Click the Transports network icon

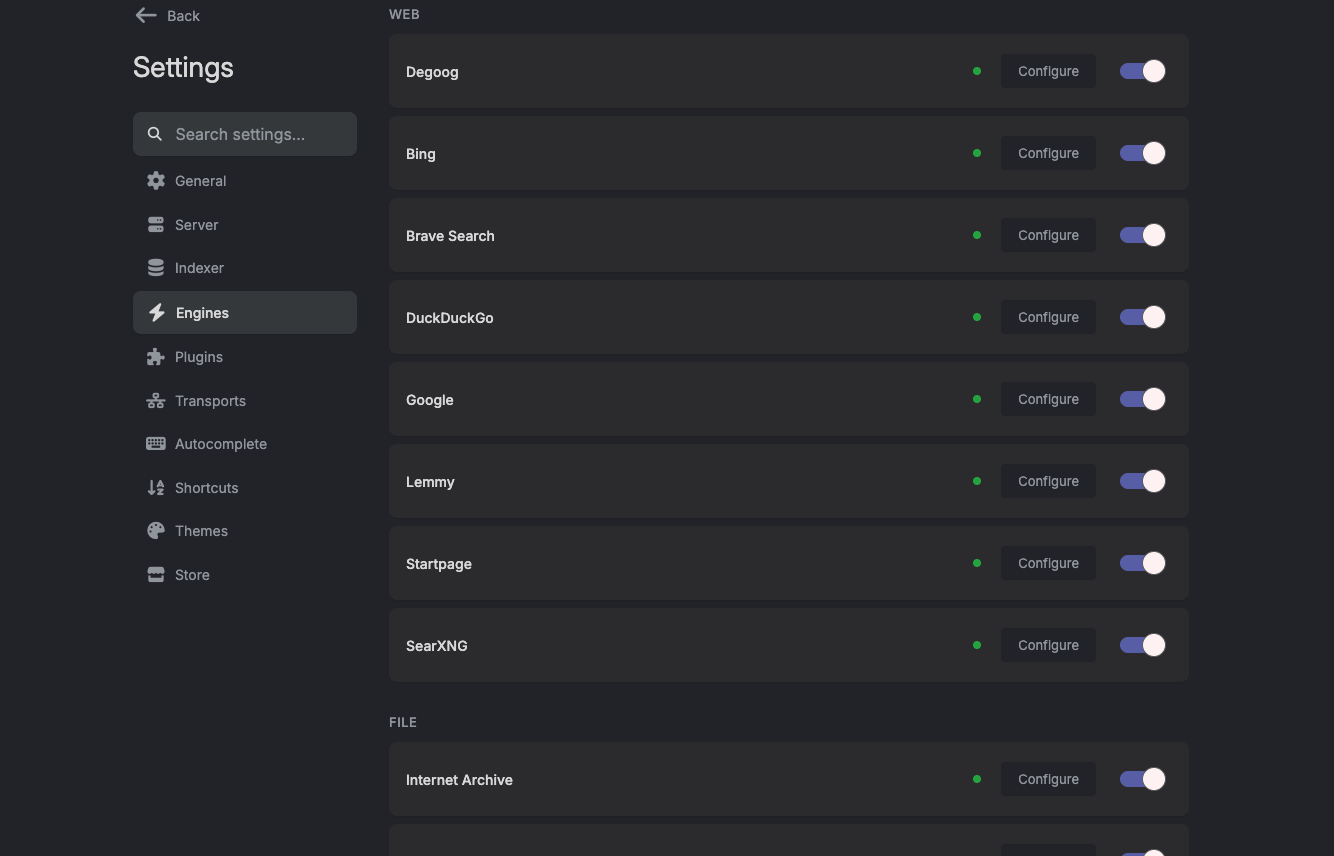tap(156, 401)
